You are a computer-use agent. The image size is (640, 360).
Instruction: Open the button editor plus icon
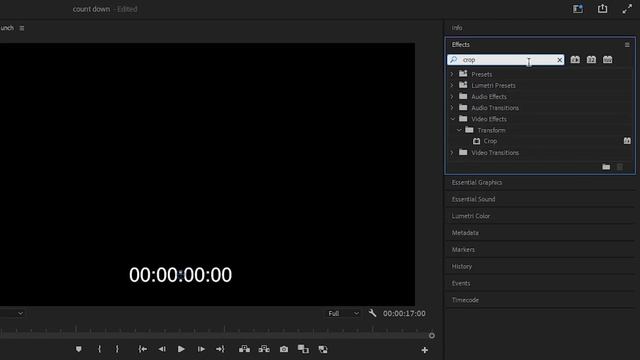[424, 350]
